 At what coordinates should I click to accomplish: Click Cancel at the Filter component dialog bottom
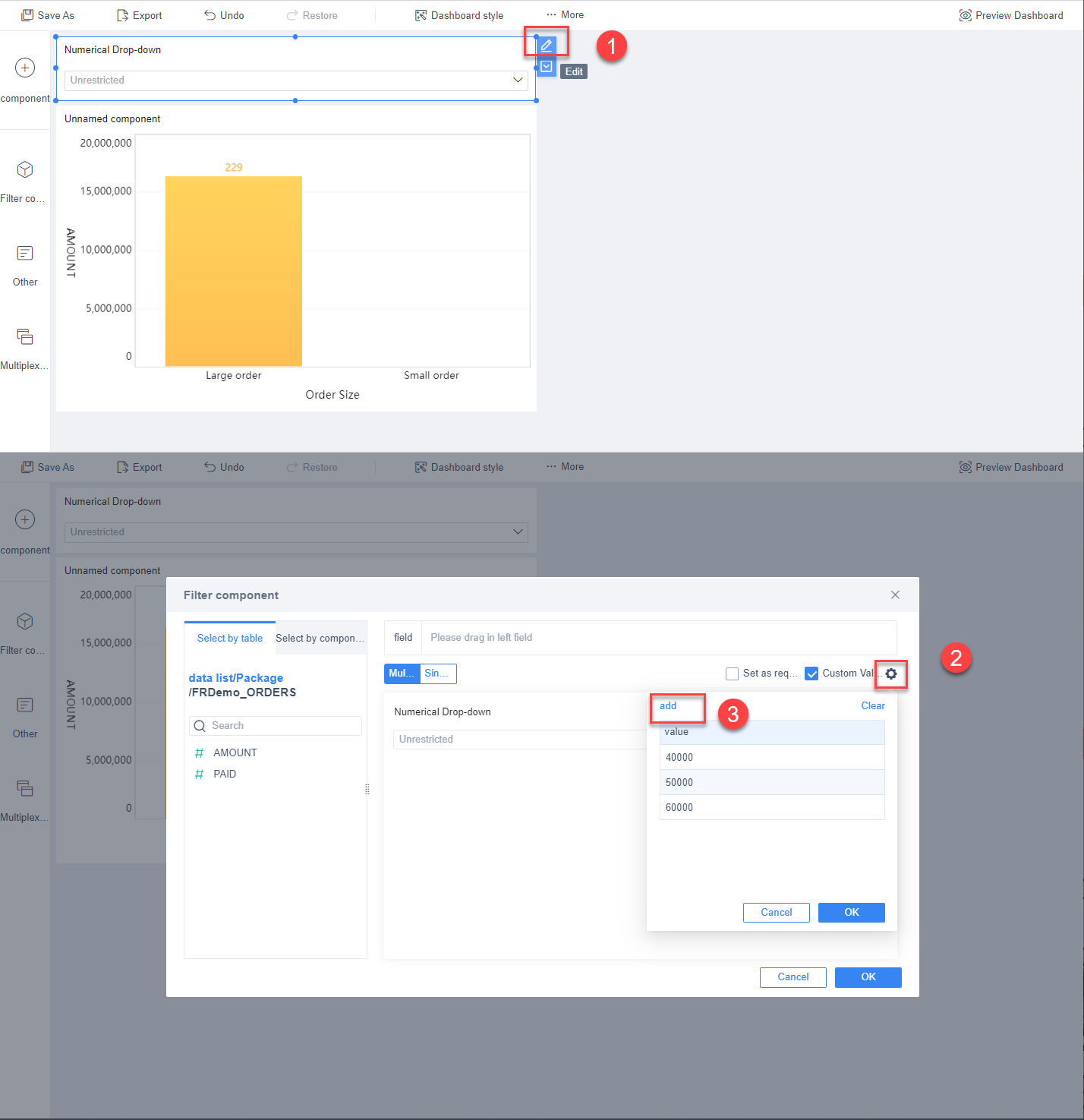pos(793,977)
